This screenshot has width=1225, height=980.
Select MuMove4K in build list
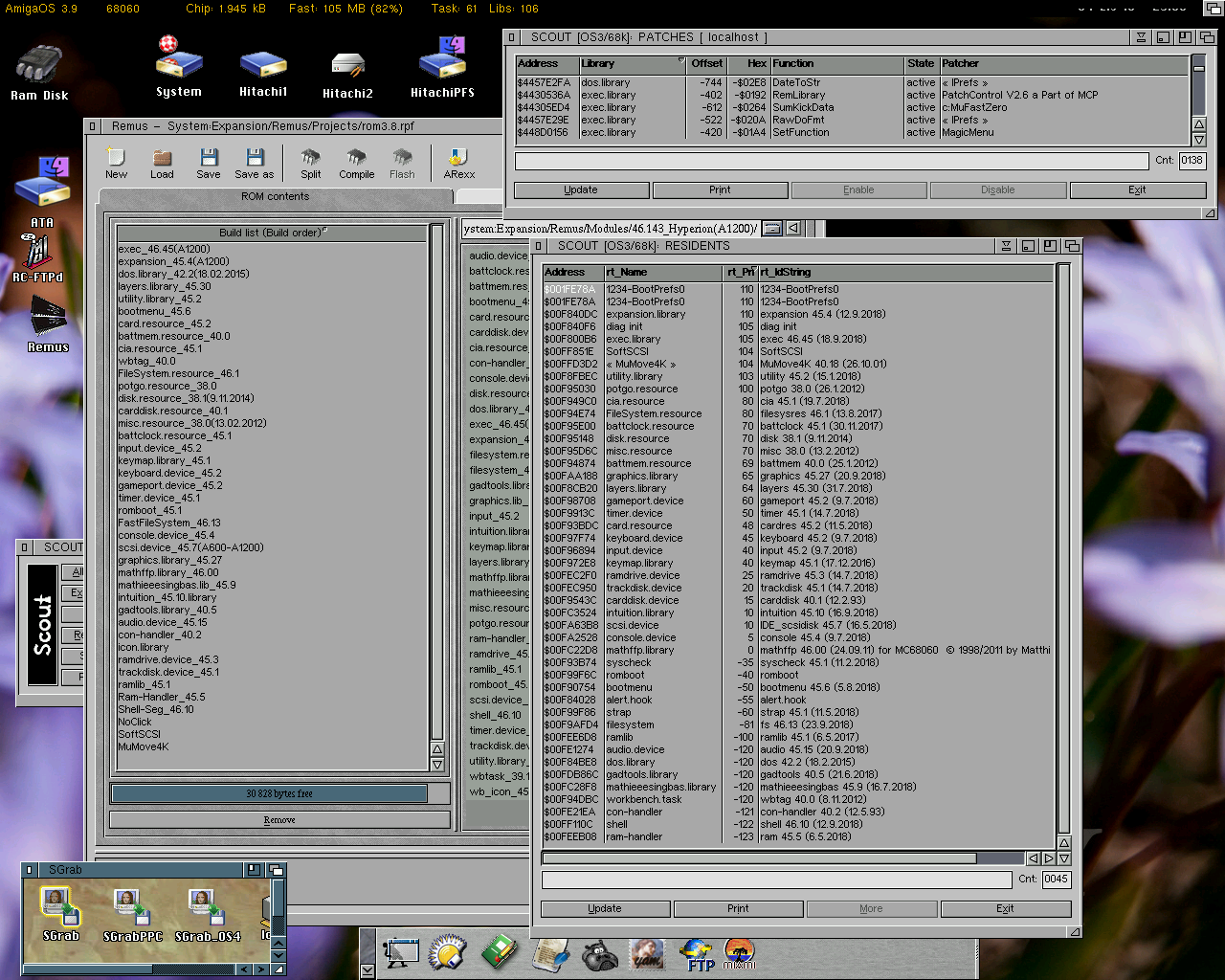272,746
